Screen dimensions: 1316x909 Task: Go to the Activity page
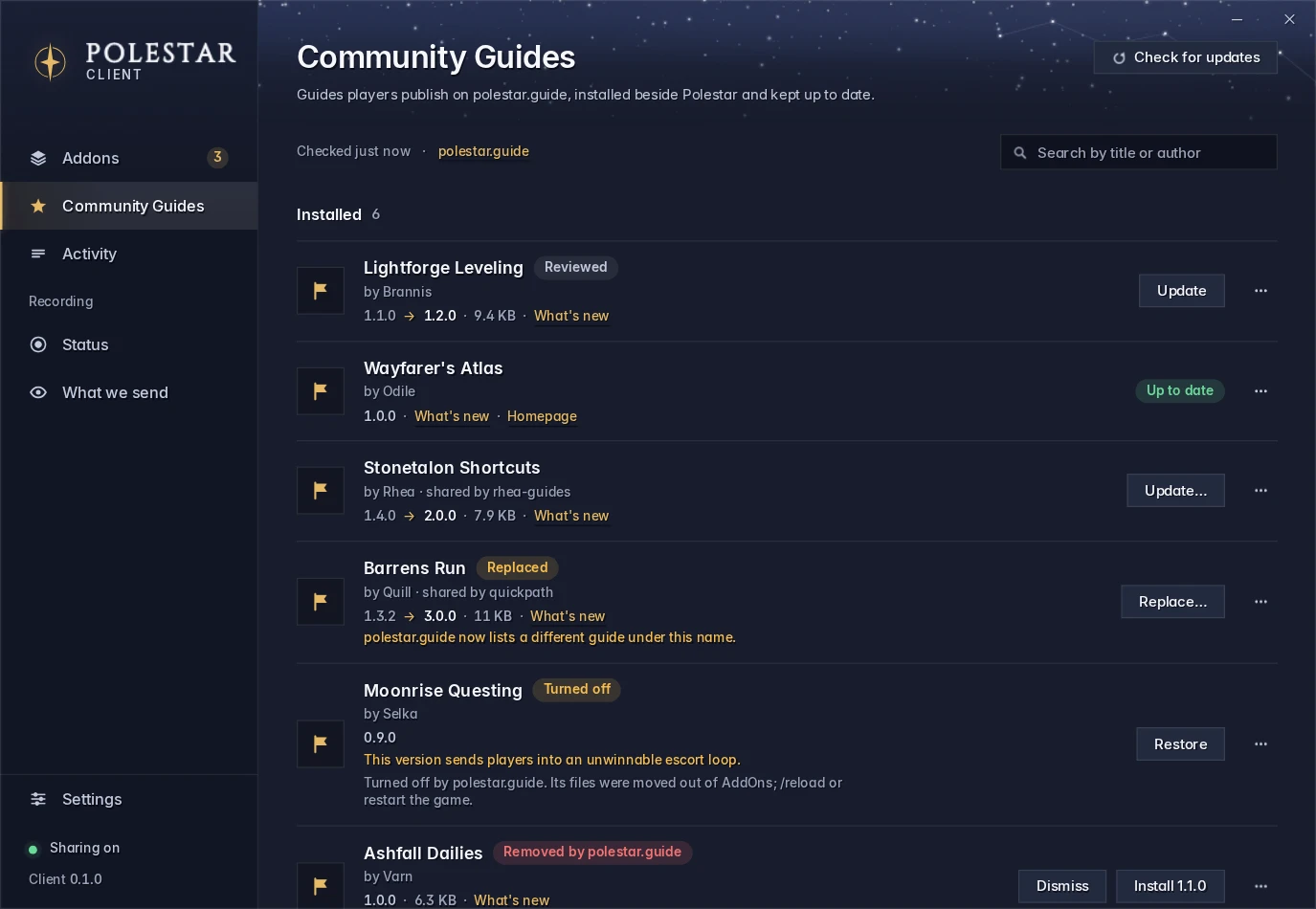[129, 254]
